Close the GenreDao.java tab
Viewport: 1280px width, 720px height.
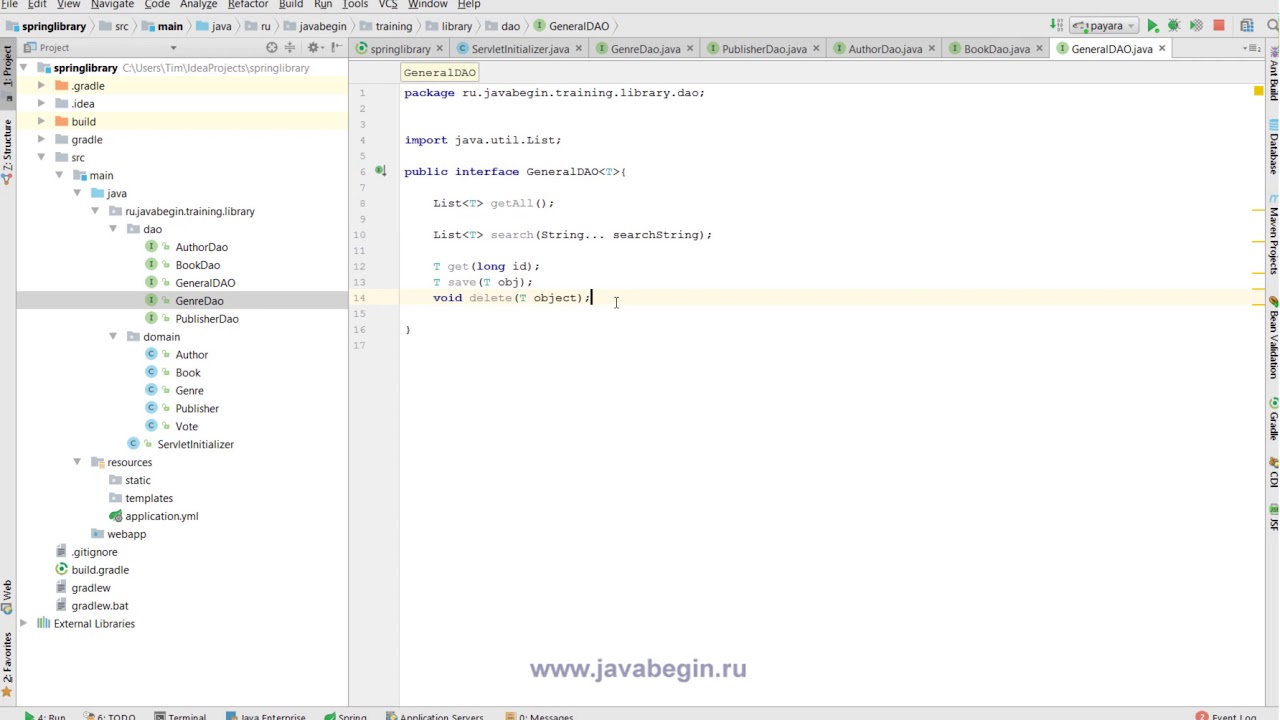coord(689,49)
